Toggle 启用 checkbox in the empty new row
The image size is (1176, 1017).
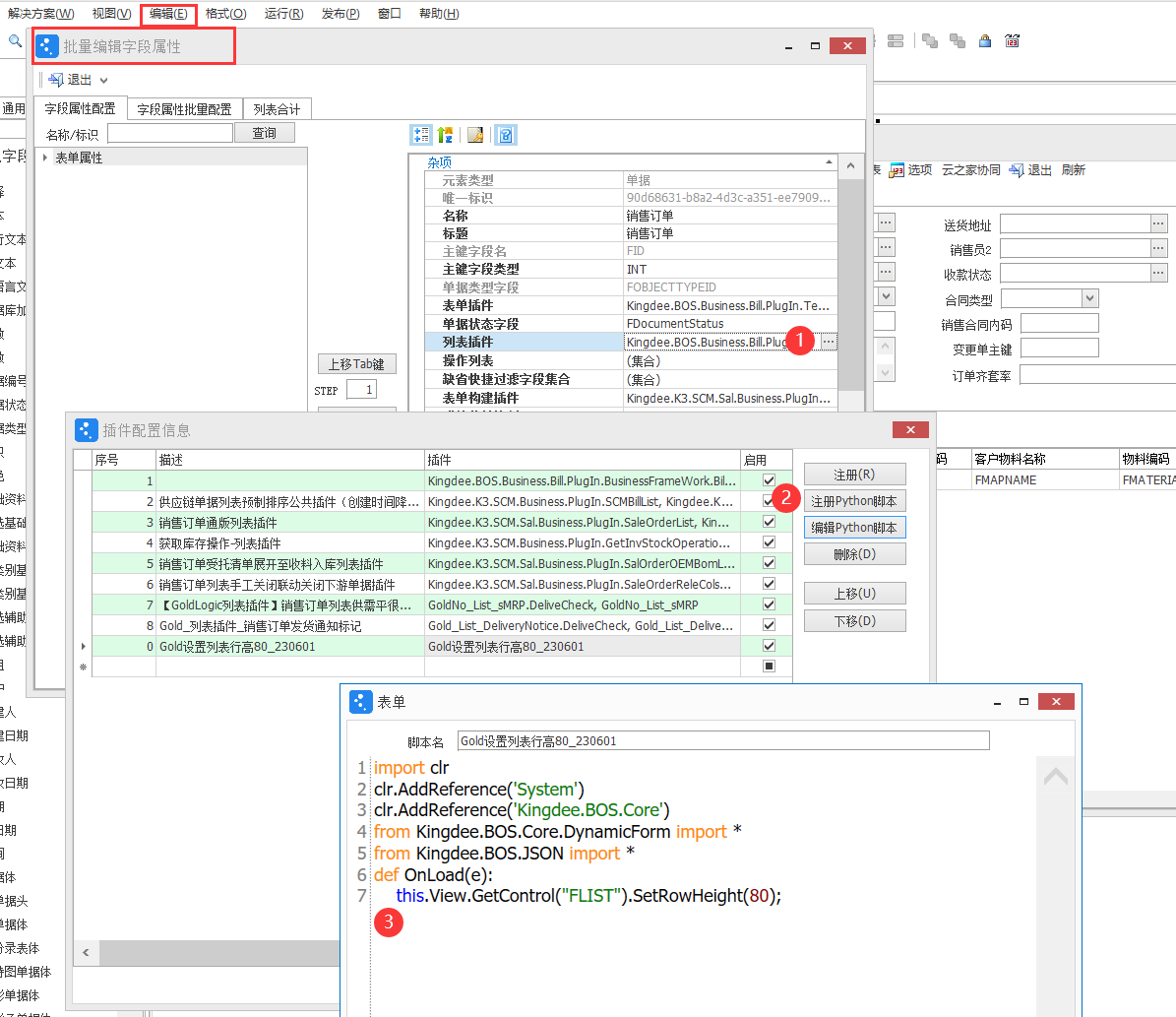(x=769, y=666)
